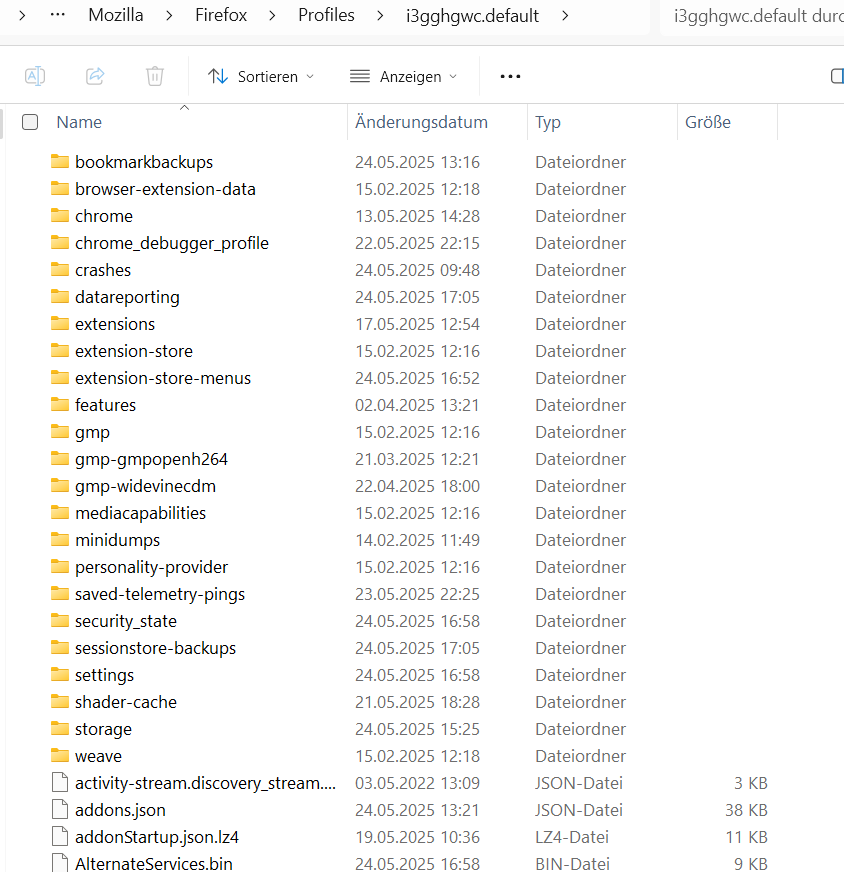Select the bookmarkbackups folder icon
The image size is (844, 872).
(60, 161)
